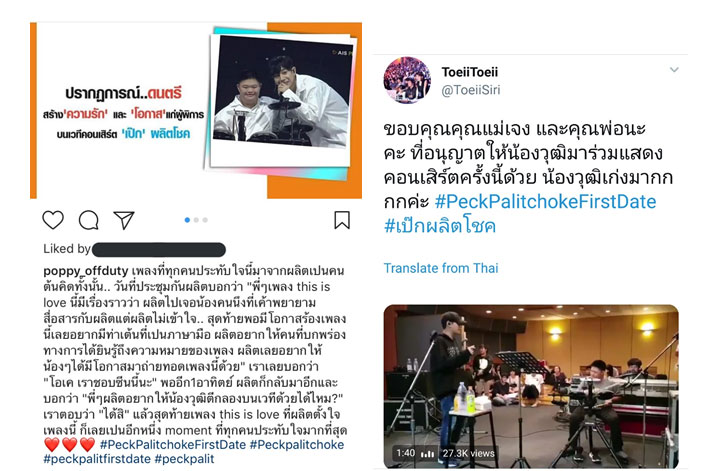
Task: Open comments with speech bubble icon
Action: (88, 220)
